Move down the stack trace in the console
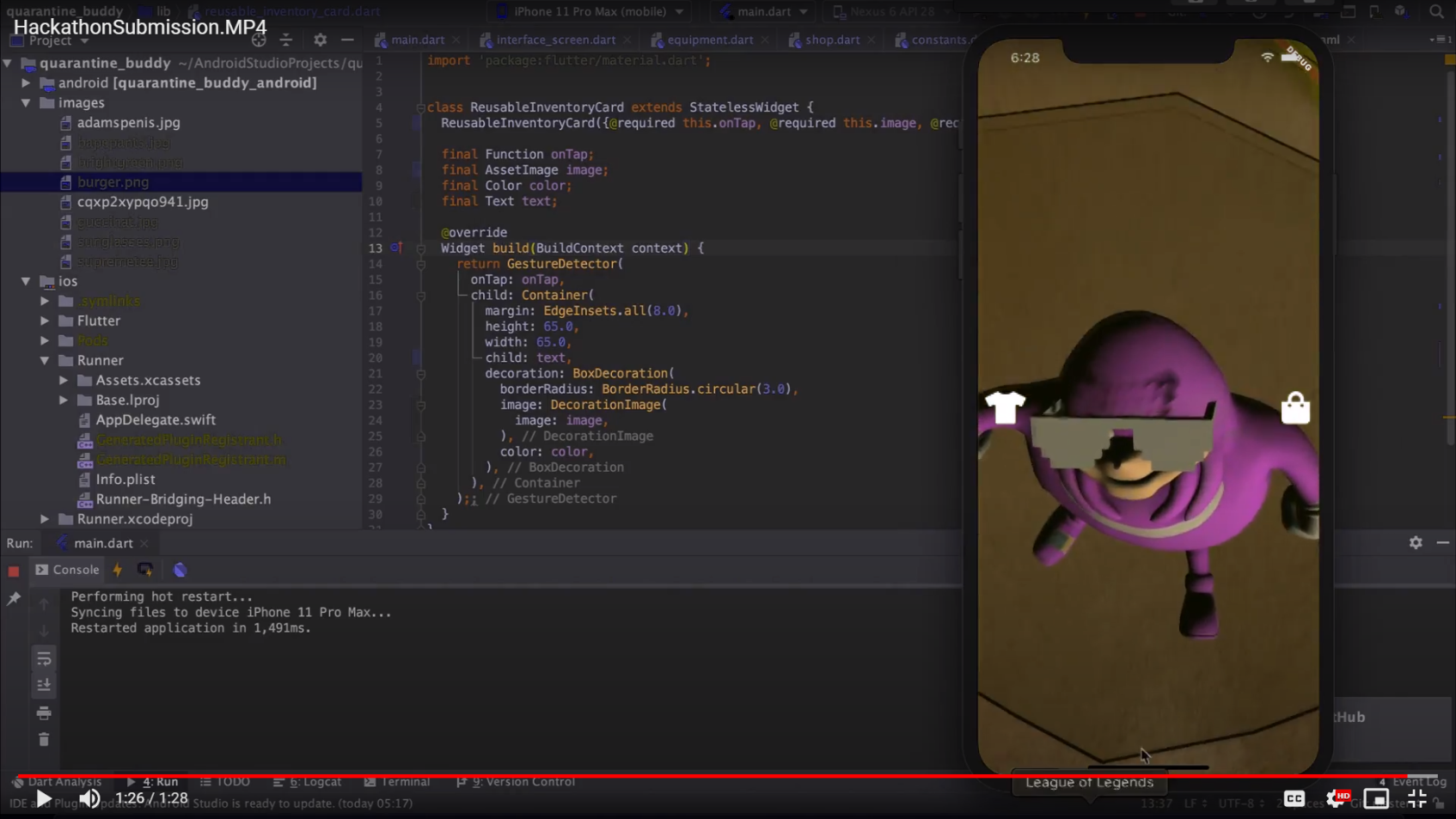Viewport: 1456px width, 819px height. point(44,632)
